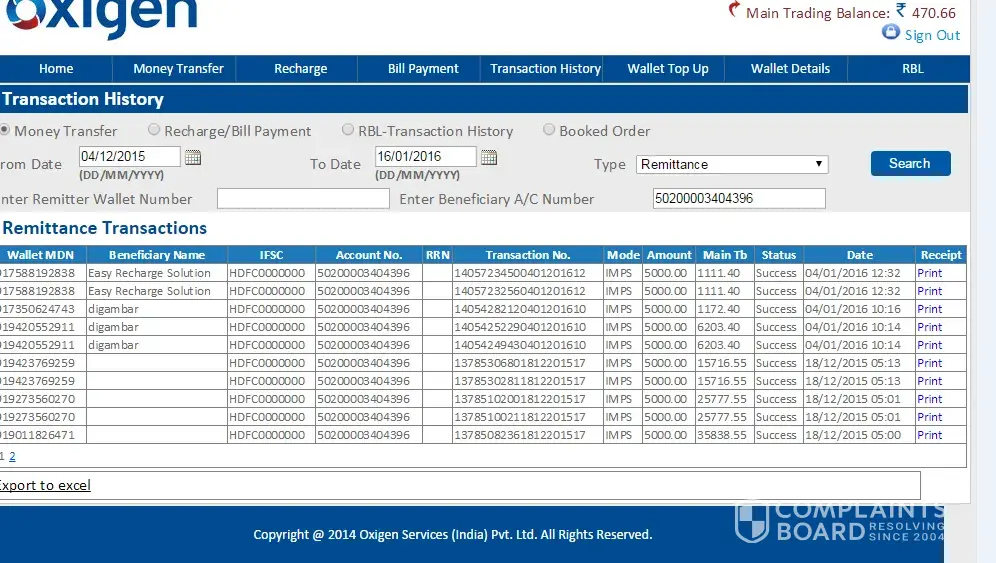
Task: Select the Recharge/Bill Payment radio button
Action: (x=154, y=130)
